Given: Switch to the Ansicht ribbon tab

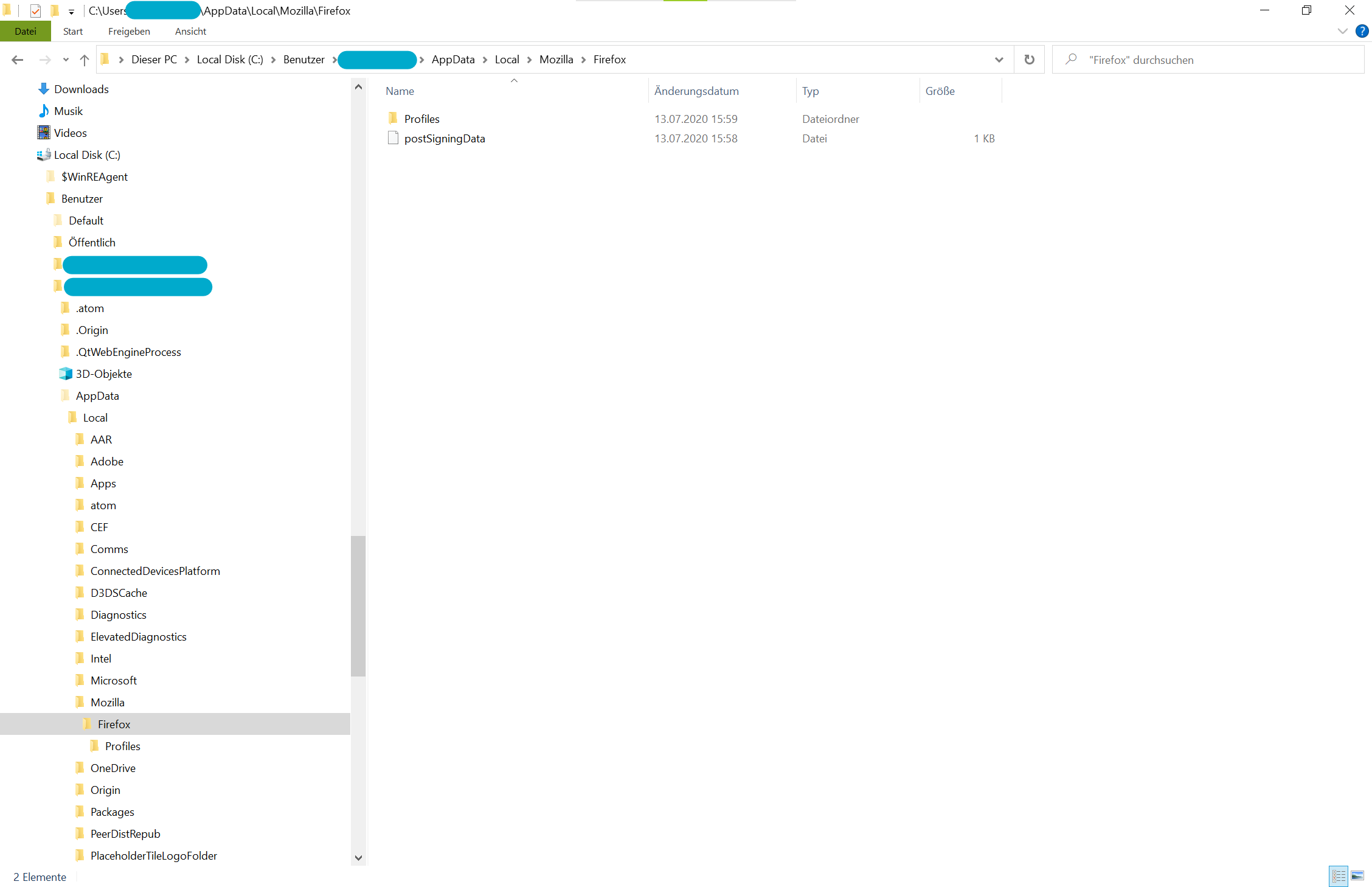Looking at the screenshot, I should [x=190, y=31].
